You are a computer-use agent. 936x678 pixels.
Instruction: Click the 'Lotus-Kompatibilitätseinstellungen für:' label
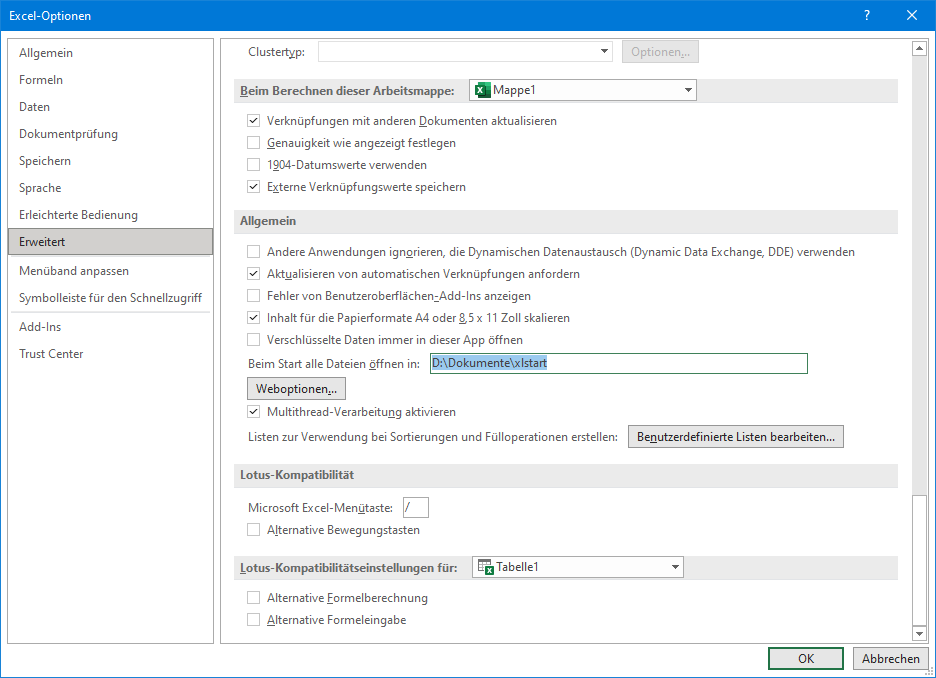pyautogui.click(x=349, y=568)
